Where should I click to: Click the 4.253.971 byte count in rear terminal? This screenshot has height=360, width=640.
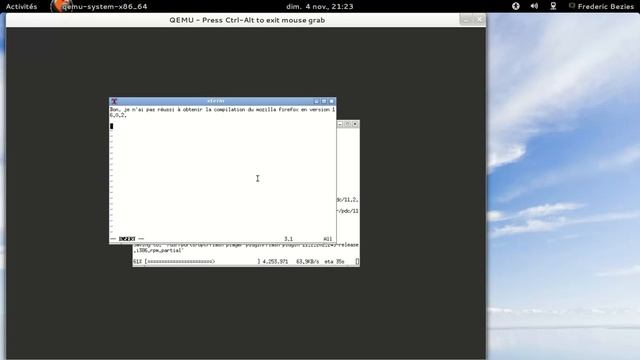click(275, 261)
